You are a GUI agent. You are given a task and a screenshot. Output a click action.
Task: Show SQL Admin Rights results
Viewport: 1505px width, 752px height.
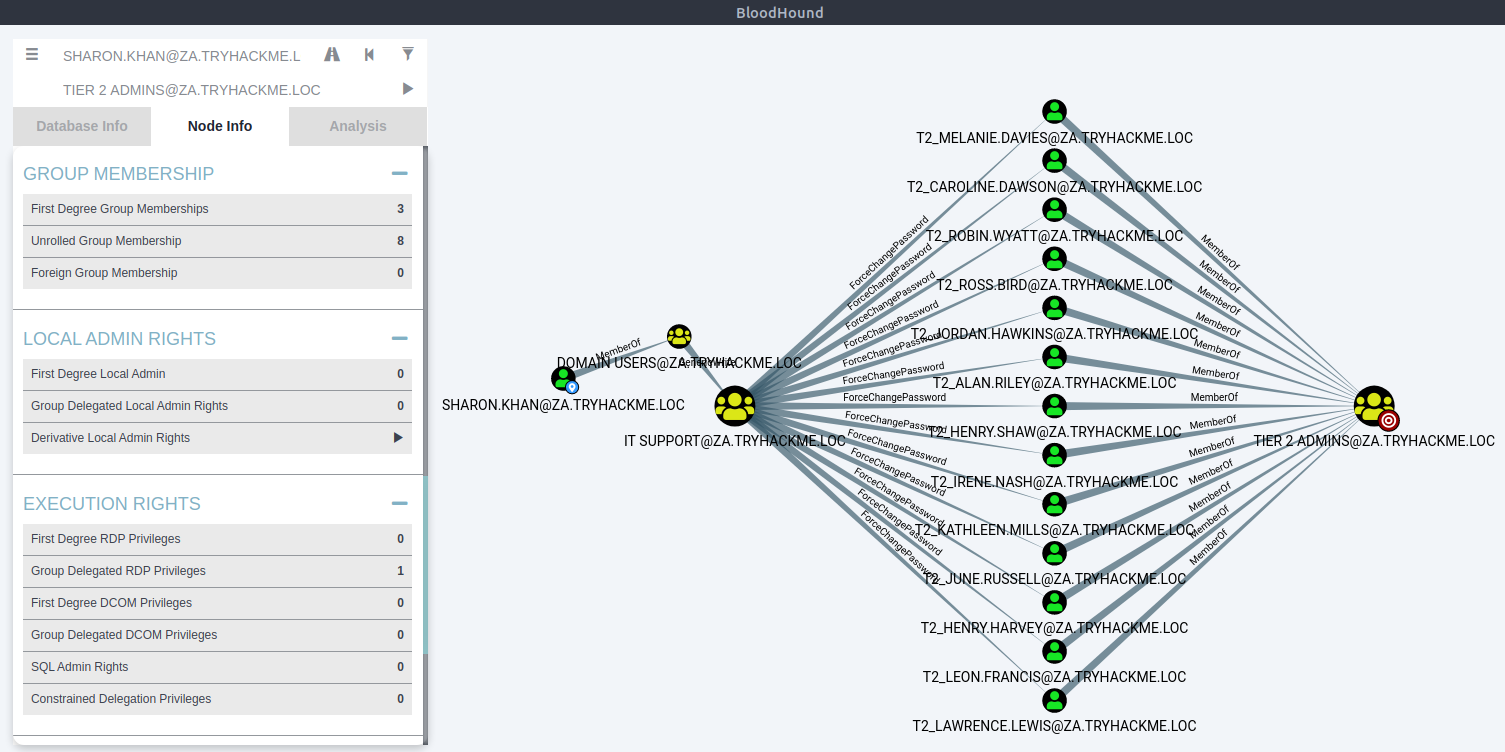point(217,667)
